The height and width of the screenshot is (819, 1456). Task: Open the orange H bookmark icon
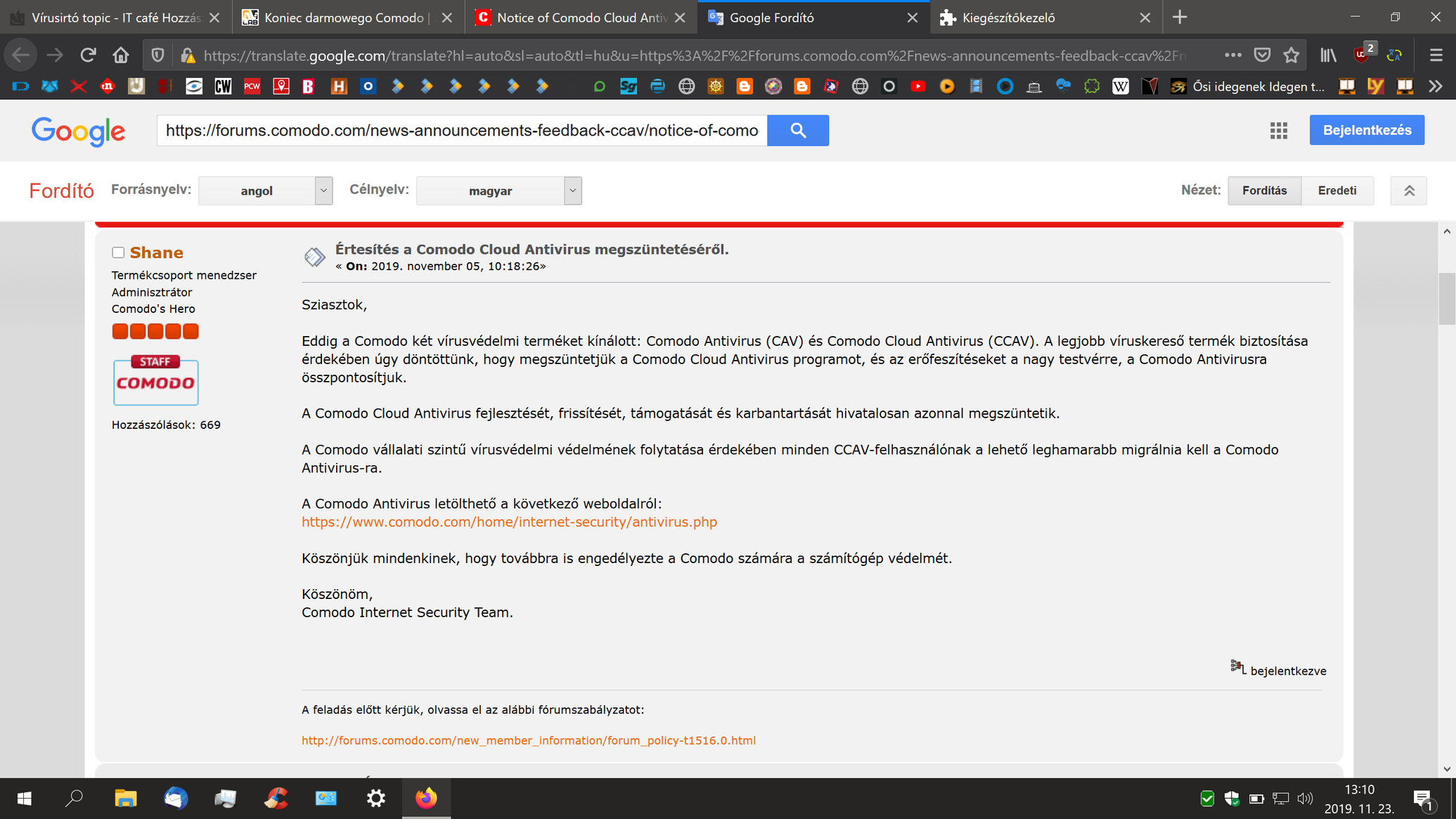(339, 86)
